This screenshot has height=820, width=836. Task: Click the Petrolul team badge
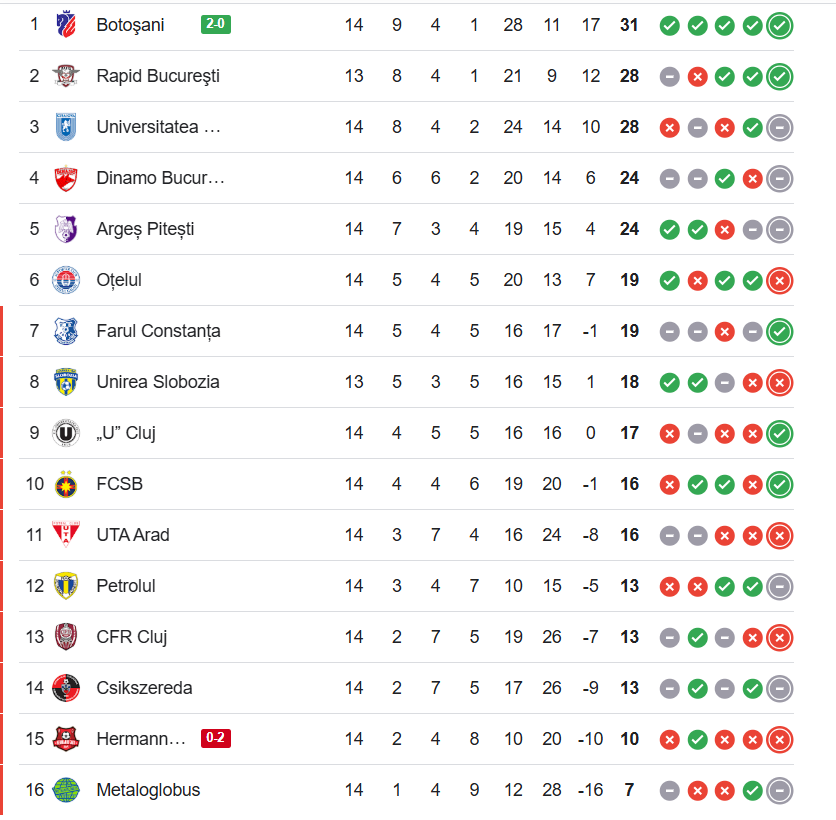(67, 586)
